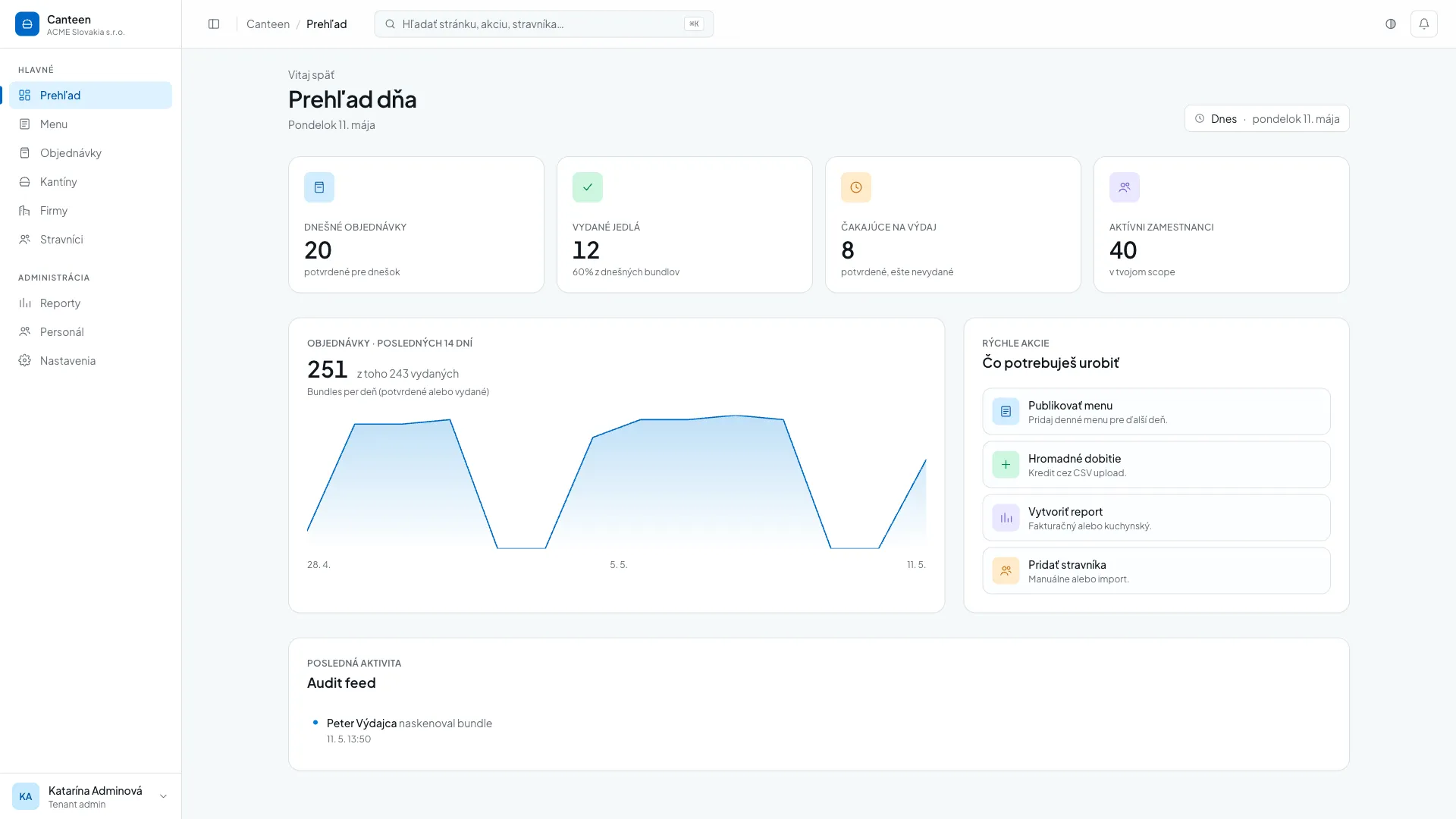Open the Vytvoriť report quick action
The image size is (1456, 819).
pyautogui.click(x=1156, y=518)
